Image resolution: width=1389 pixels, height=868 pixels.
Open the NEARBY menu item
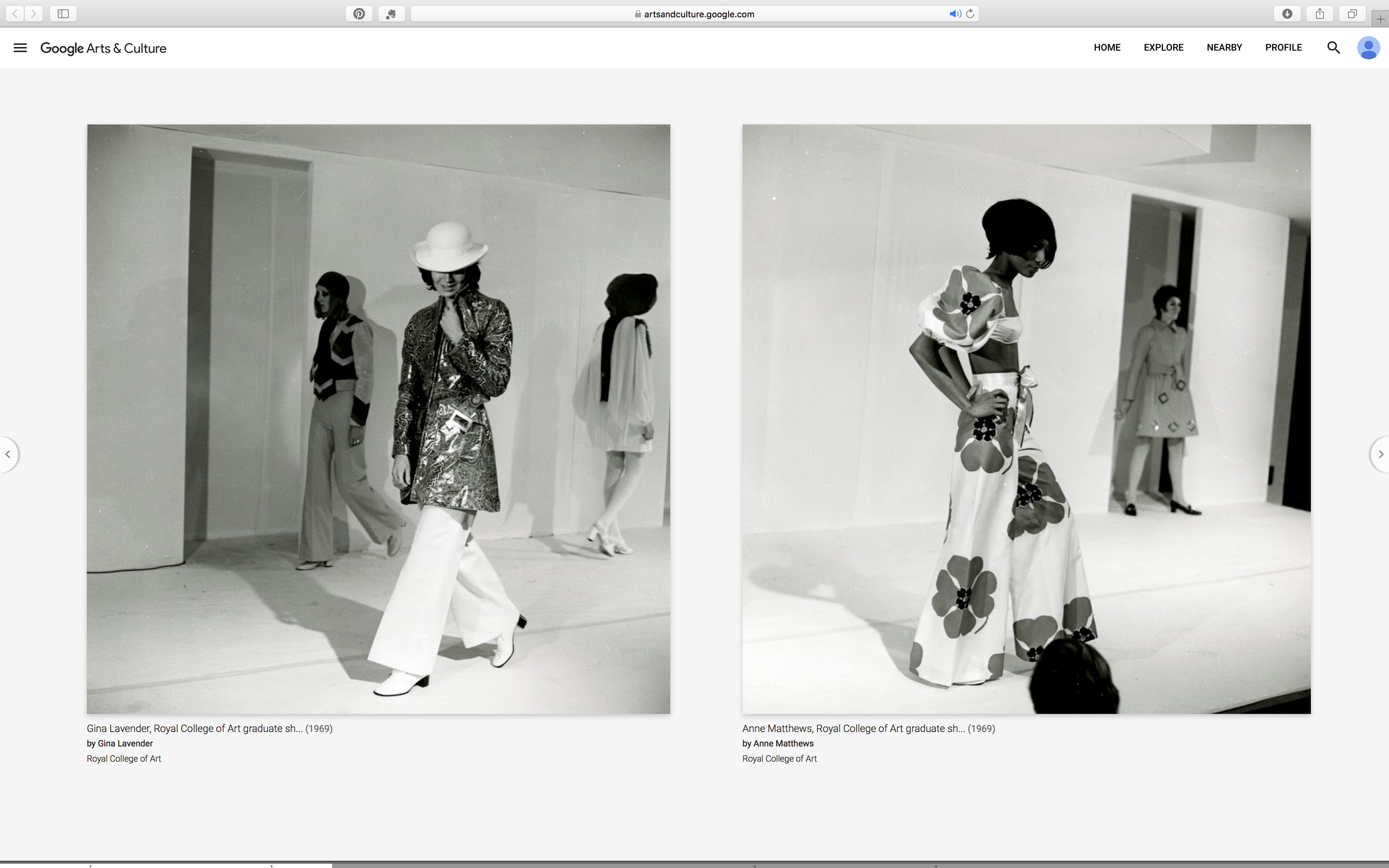coord(1224,48)
